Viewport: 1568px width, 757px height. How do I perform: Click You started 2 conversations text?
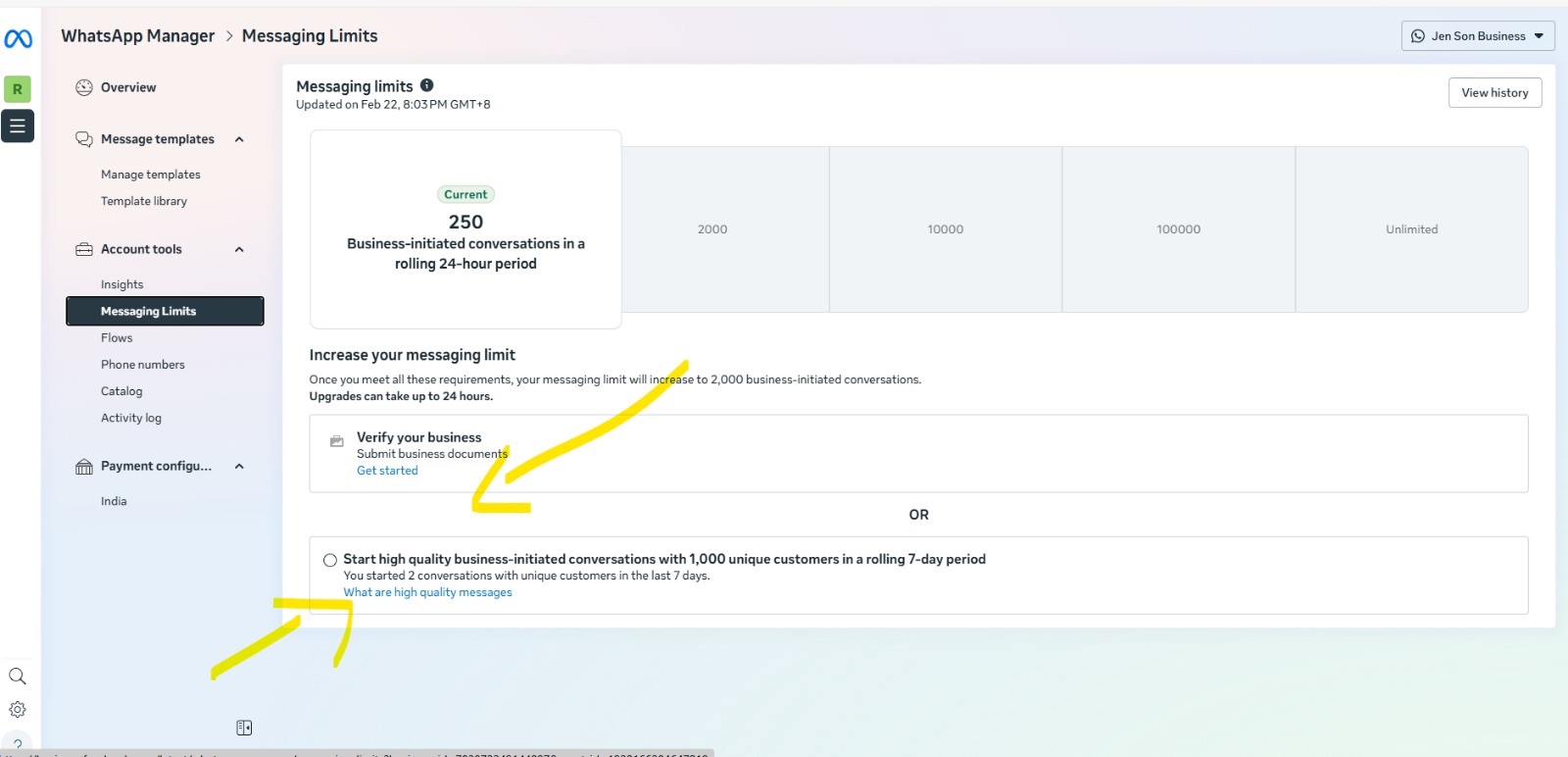coord(526,576)
